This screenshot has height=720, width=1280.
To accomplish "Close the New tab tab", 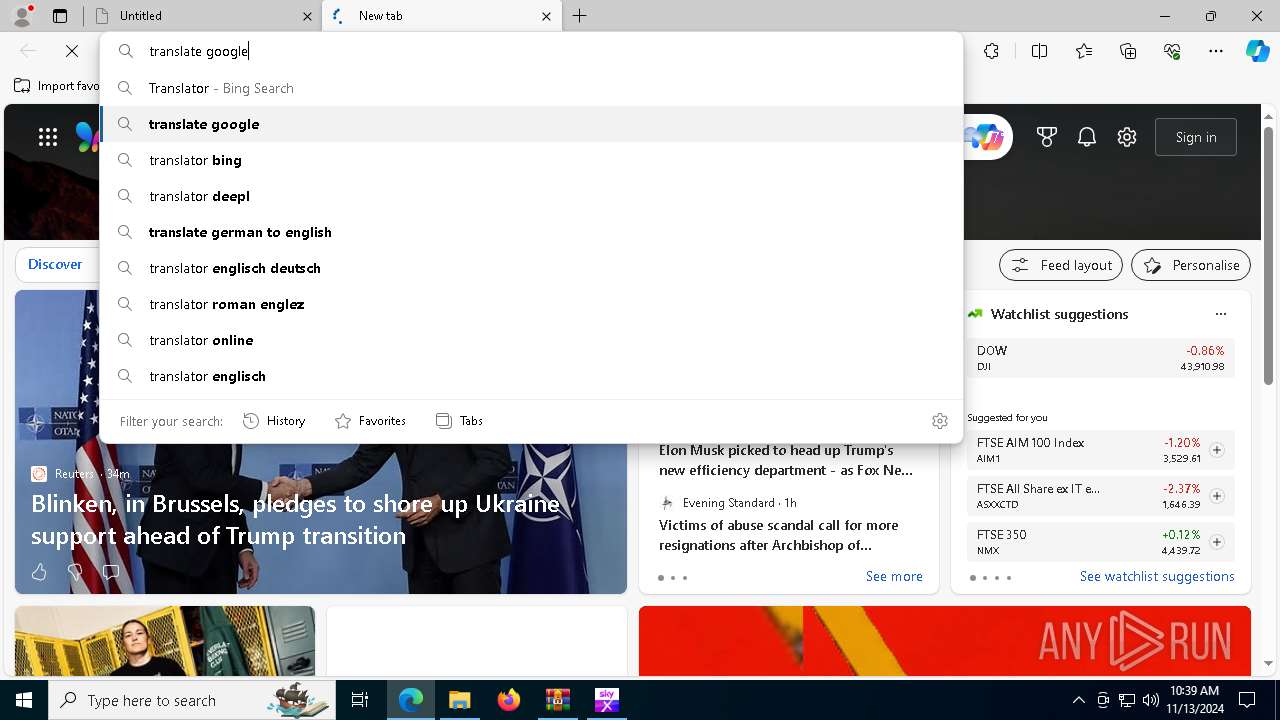I will [x=546, y=16].
